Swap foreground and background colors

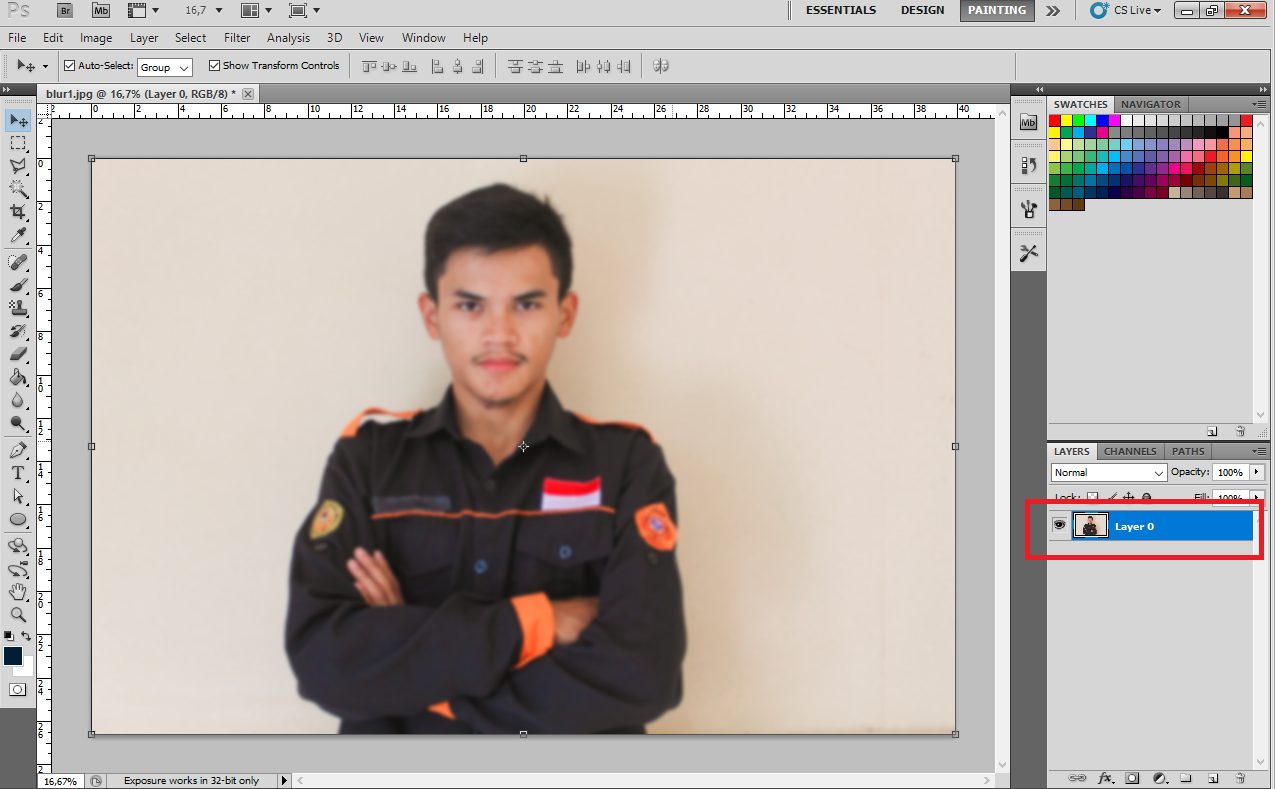tap(27, 636)
